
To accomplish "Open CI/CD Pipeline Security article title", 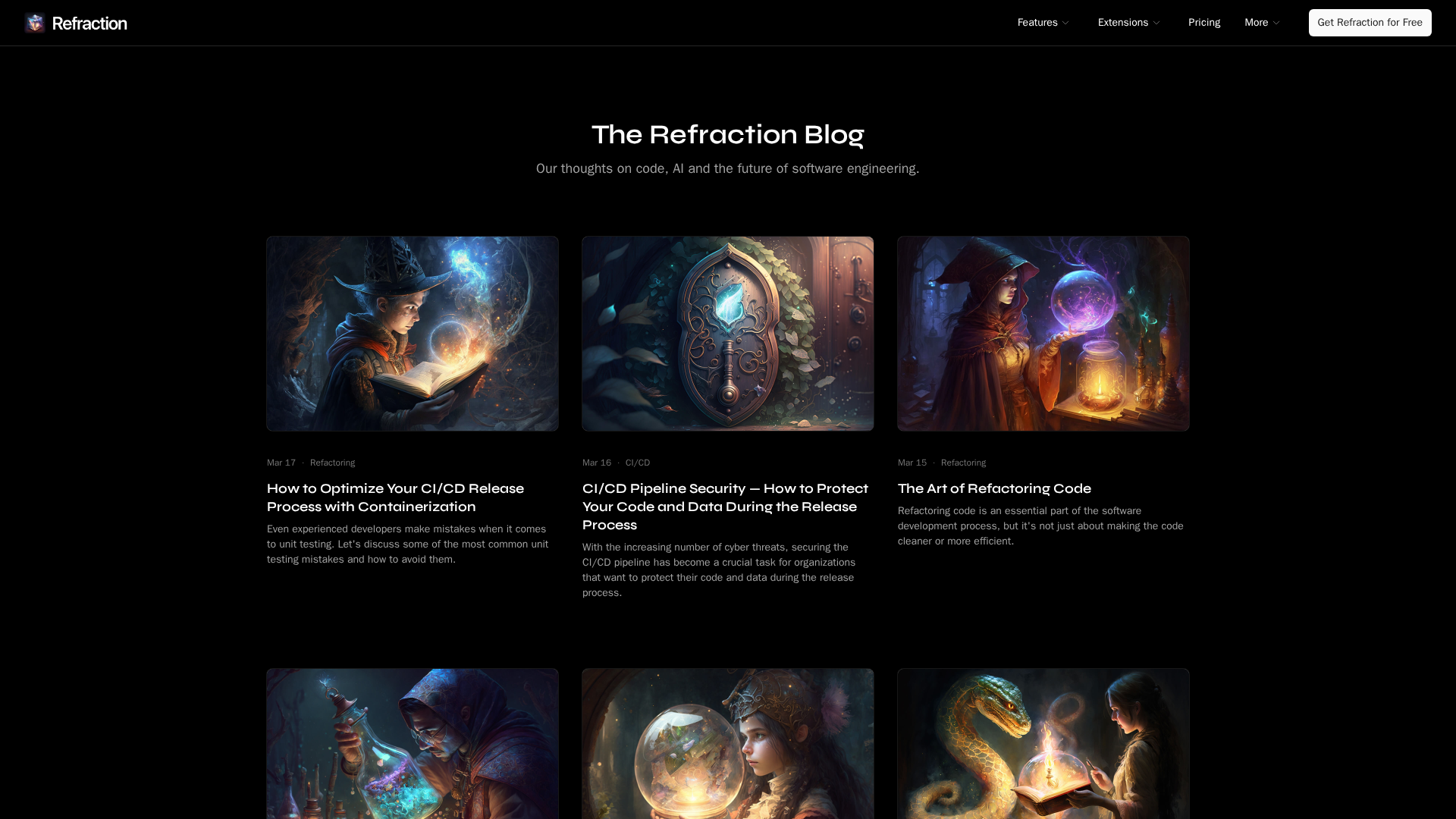I will (725, 507).
